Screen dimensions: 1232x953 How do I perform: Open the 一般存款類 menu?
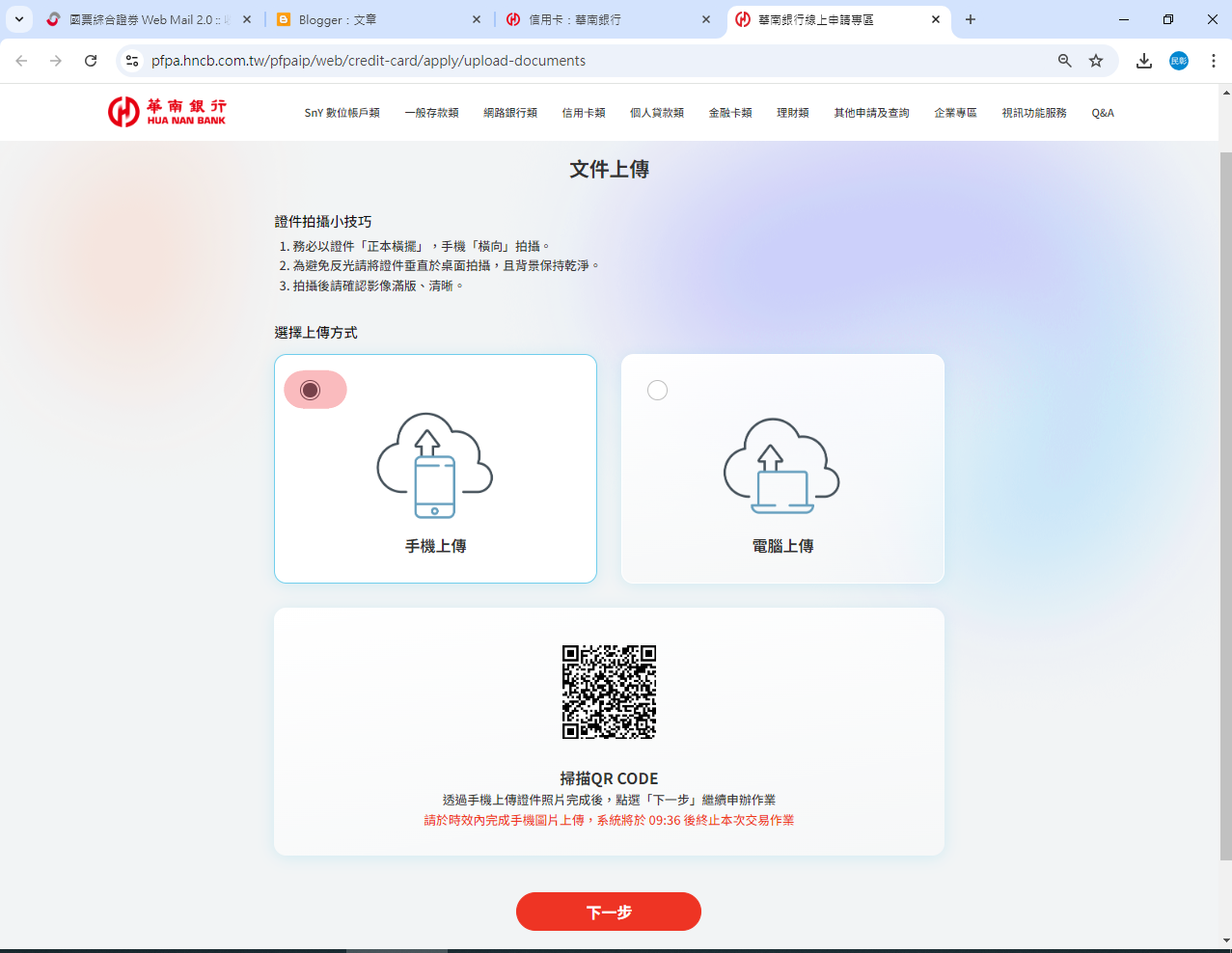point(431,113)
